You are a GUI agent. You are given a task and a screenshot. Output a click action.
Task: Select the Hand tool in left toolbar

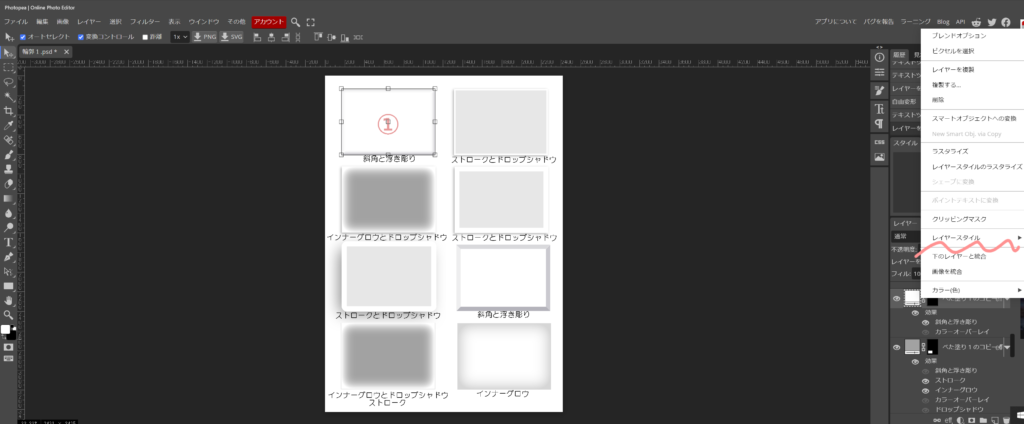(x=9, y=299)
